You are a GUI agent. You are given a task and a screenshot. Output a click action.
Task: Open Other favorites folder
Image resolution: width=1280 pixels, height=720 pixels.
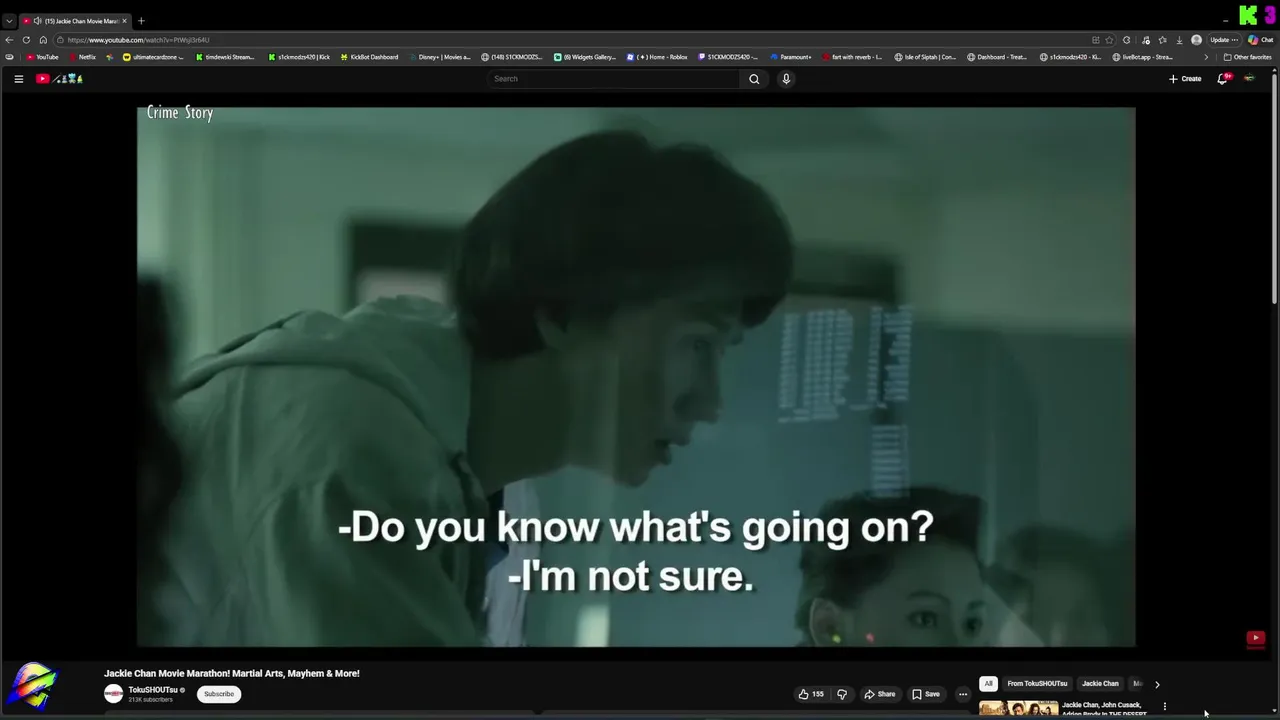click(1247, 57)
